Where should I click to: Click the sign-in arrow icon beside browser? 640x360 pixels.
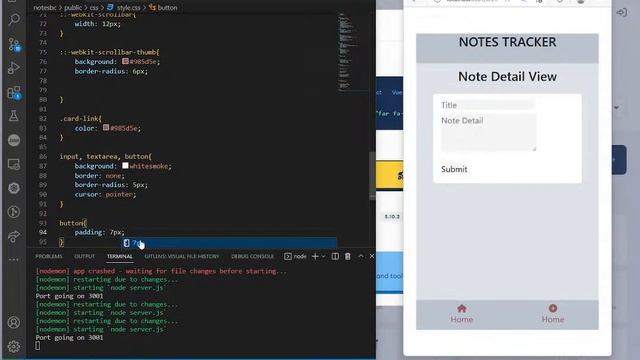point(622,13)
